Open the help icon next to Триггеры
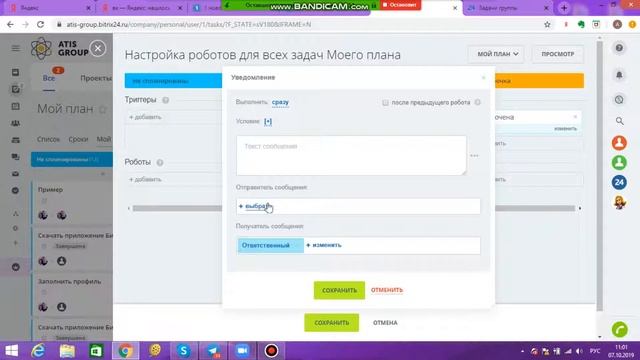 tap(165, 100)
